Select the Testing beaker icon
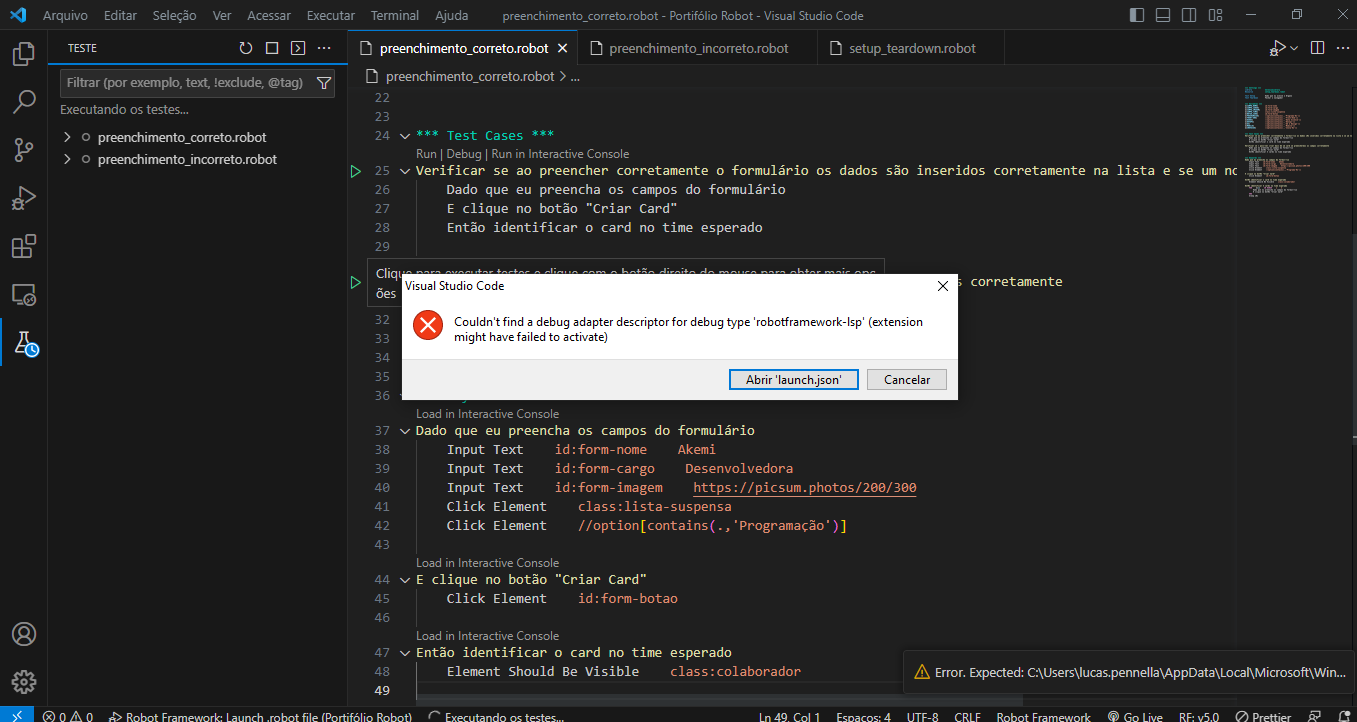The height and width of the screenshot is (722, 1357). pos(24,343)
